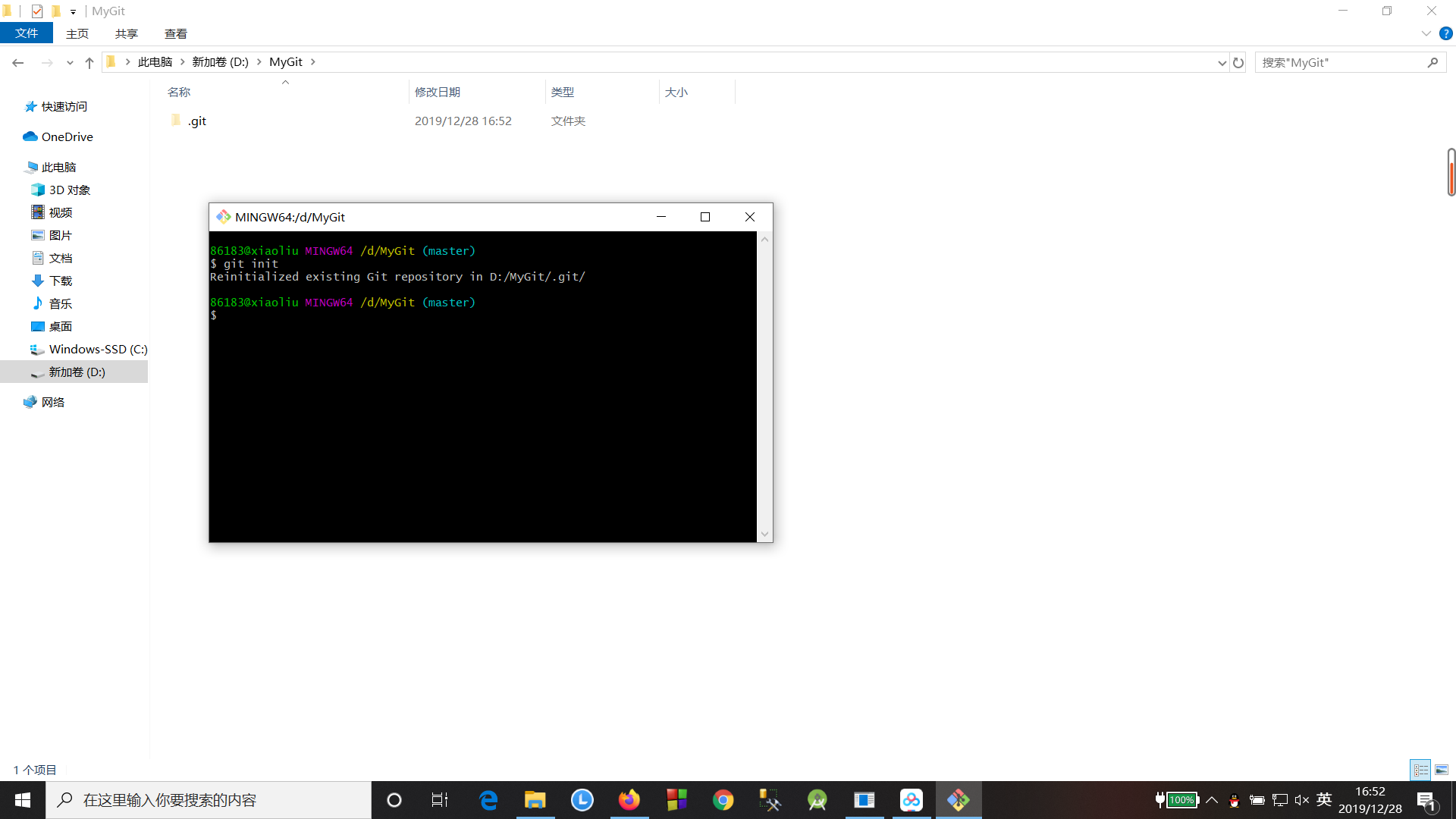Unmute audio via the system tray speaker icon

click(1302, 800)
